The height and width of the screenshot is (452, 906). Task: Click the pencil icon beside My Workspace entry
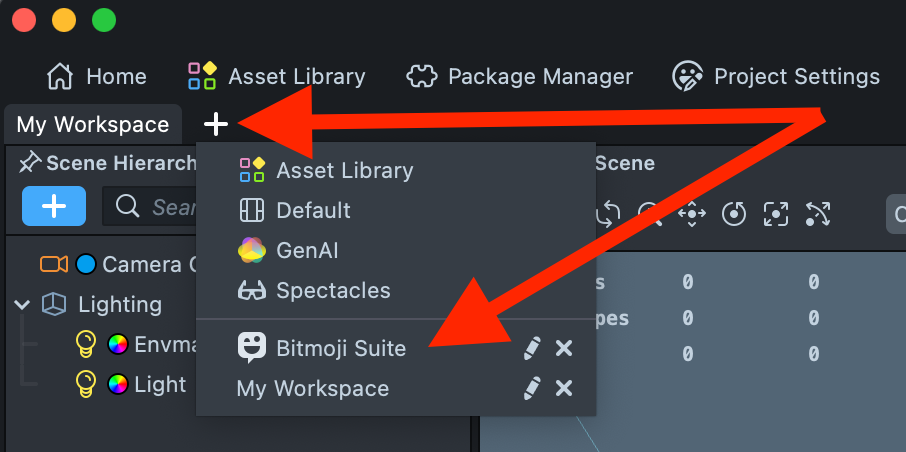coord(532,388)
